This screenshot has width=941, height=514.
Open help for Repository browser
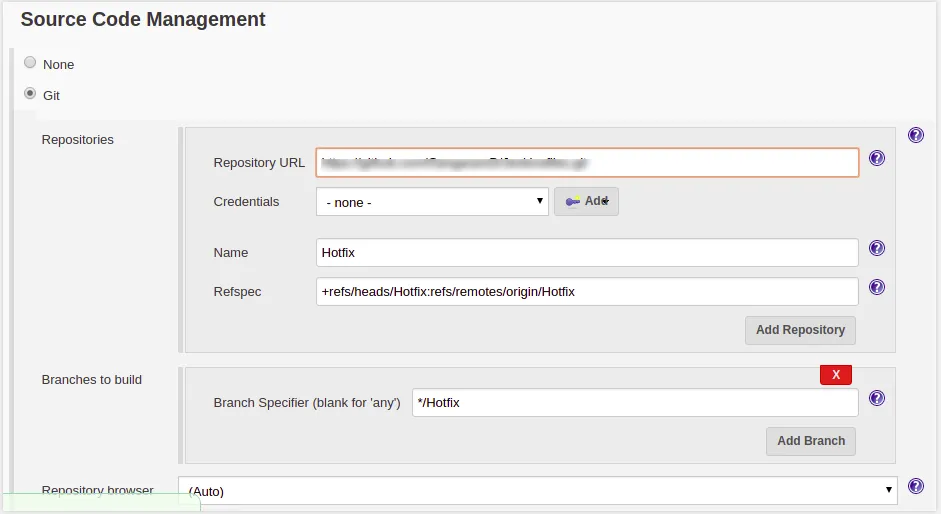coord(915,487)
